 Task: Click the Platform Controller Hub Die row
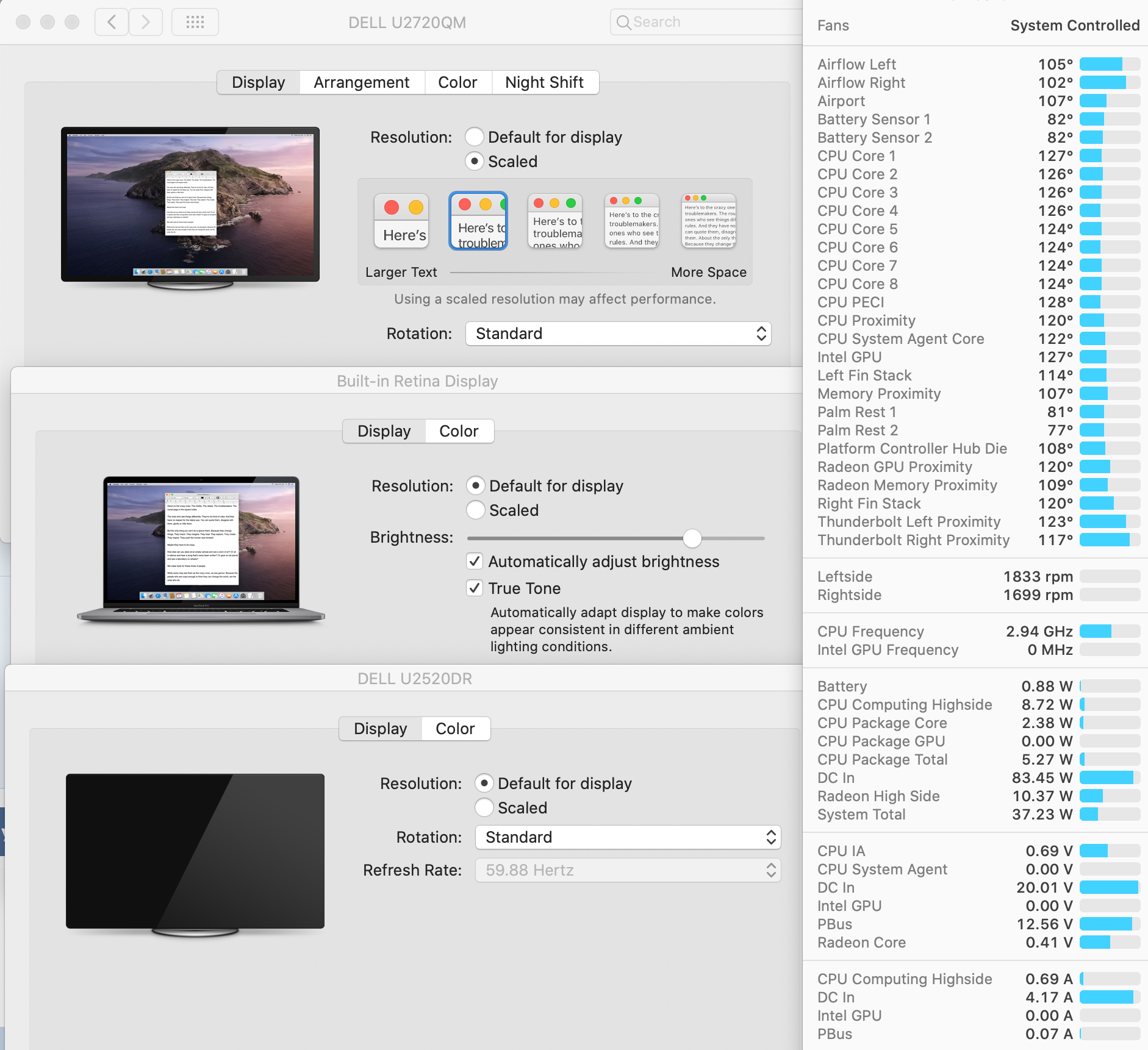[978, 448]
